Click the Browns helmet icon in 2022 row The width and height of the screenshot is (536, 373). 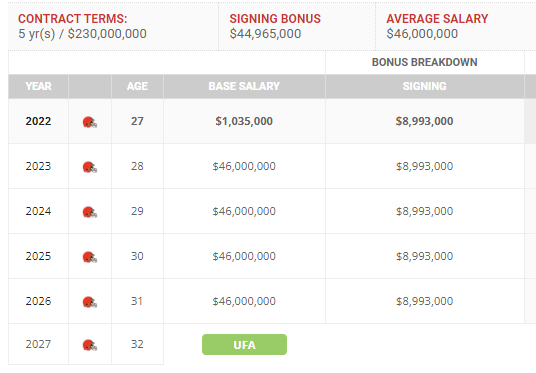(x=90, y=122)
